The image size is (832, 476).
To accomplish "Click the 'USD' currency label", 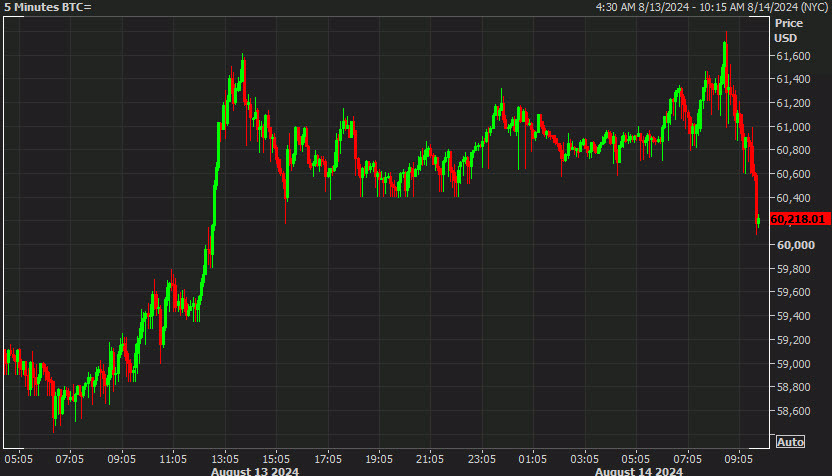I will [786, 38].
